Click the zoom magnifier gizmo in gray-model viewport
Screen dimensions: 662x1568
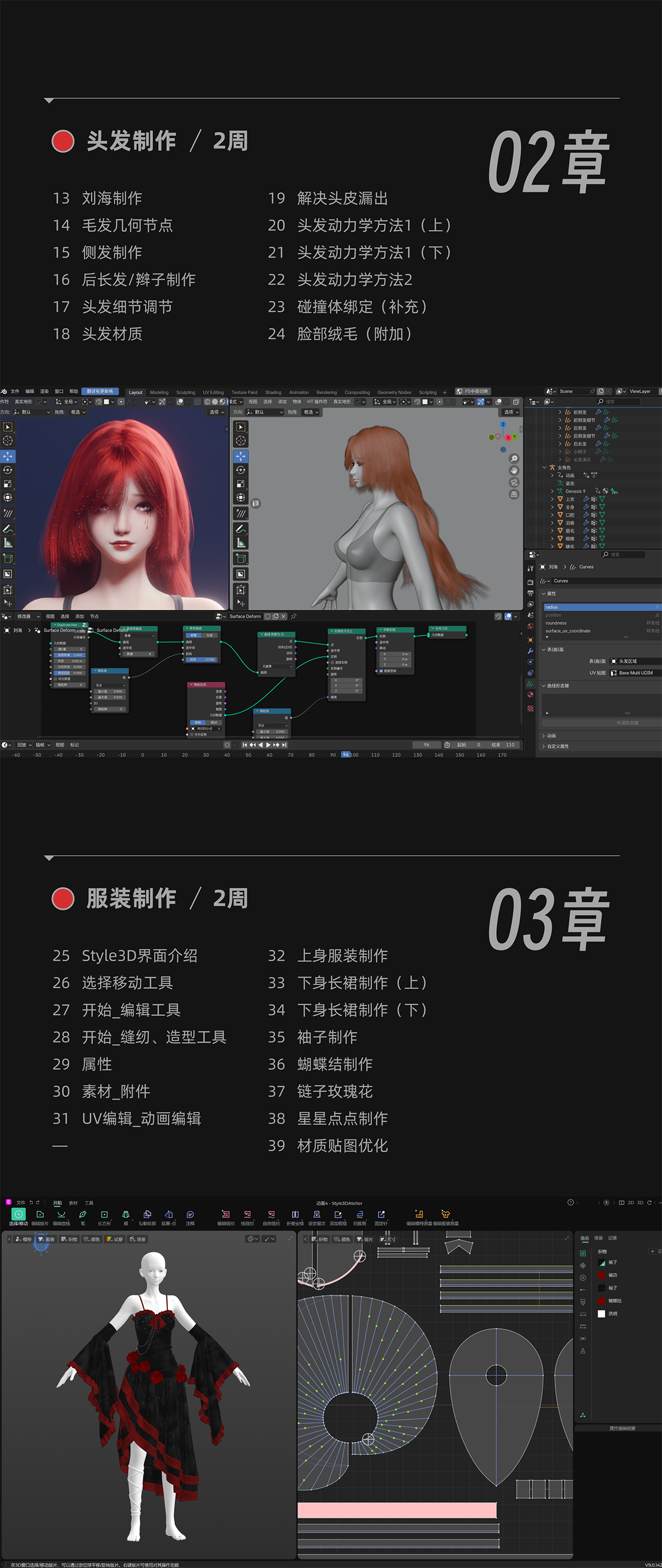(x=514, y=458)
